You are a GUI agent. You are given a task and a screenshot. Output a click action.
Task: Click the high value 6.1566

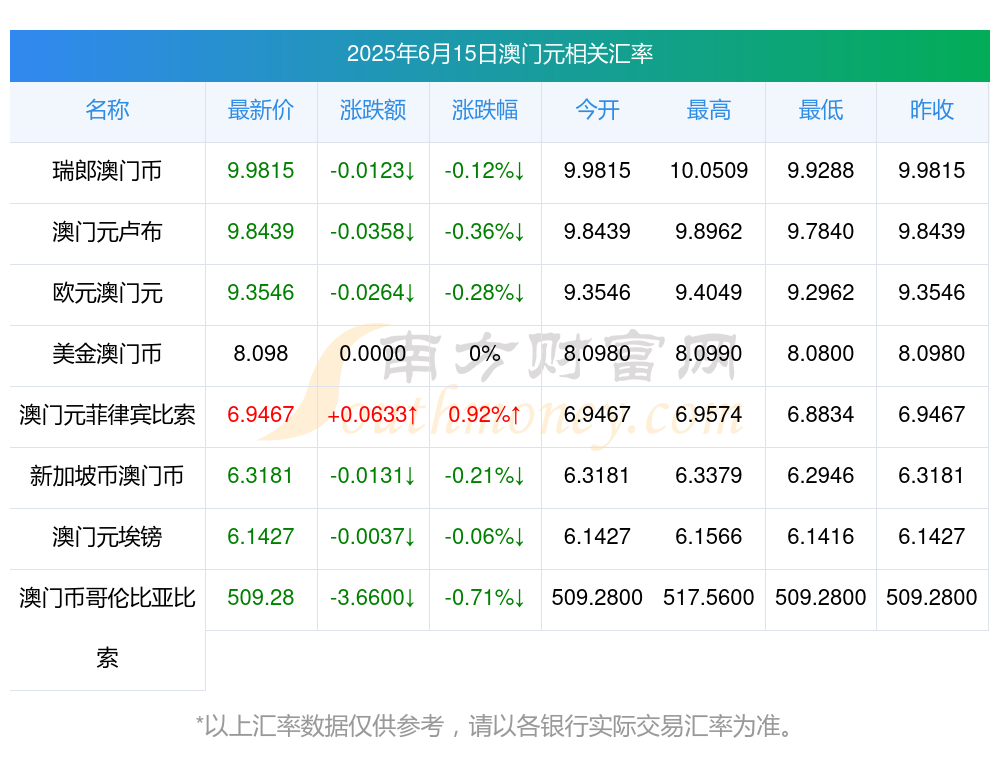[x=709, y=536]
